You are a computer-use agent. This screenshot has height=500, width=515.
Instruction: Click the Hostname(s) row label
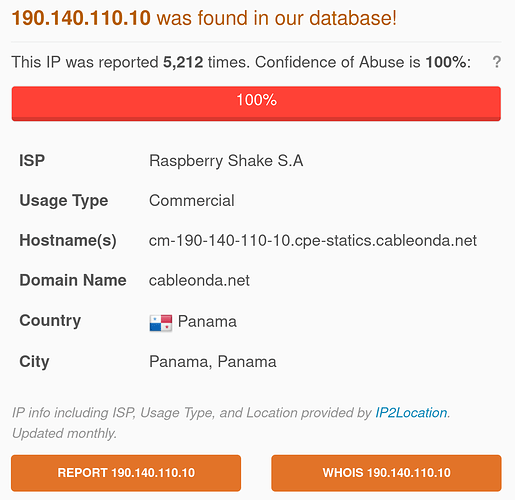click(68, 241)
